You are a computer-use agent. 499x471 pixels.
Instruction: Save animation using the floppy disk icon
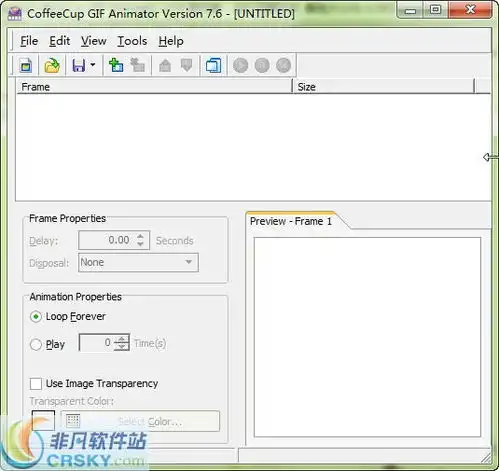coord(79,65)
